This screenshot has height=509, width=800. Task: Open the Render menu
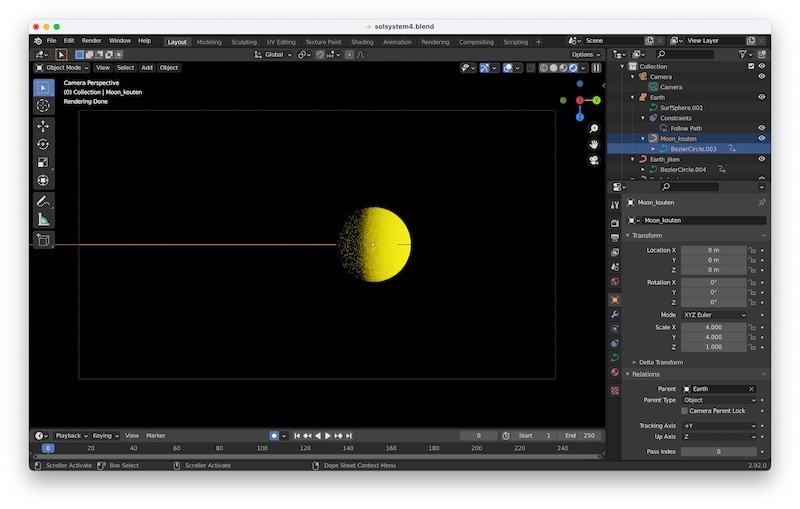[x=91, y=41]
